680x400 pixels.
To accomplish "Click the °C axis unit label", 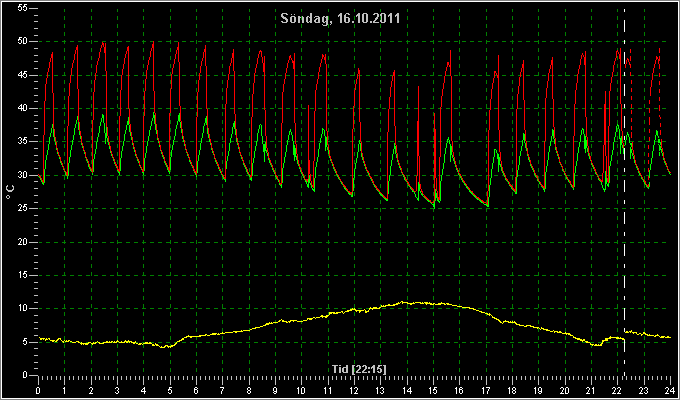I will [x=10, y=192].
